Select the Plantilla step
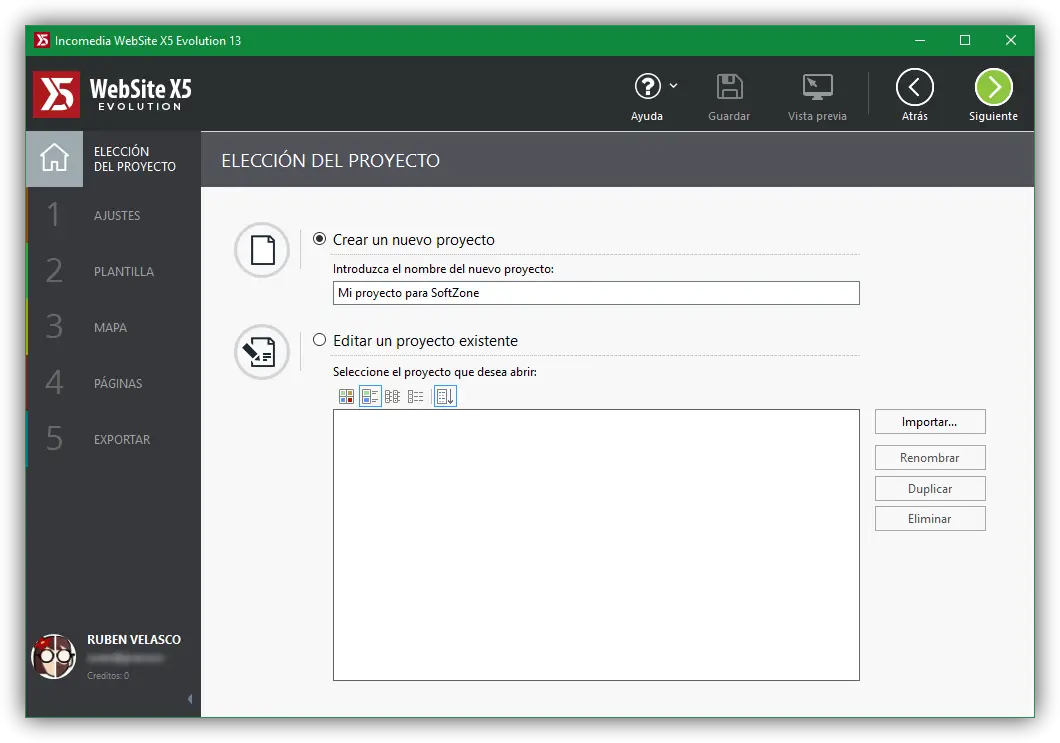The width and height of the screenshot is (1060, 743). pyautogui.click(x=113, y=271)
